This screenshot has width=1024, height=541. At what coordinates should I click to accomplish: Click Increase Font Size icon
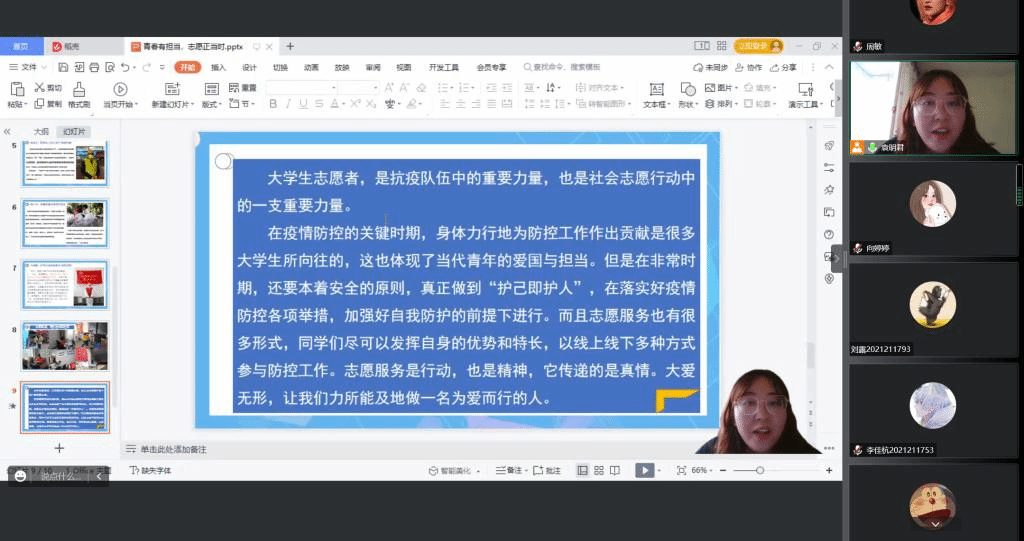(389, 88)
